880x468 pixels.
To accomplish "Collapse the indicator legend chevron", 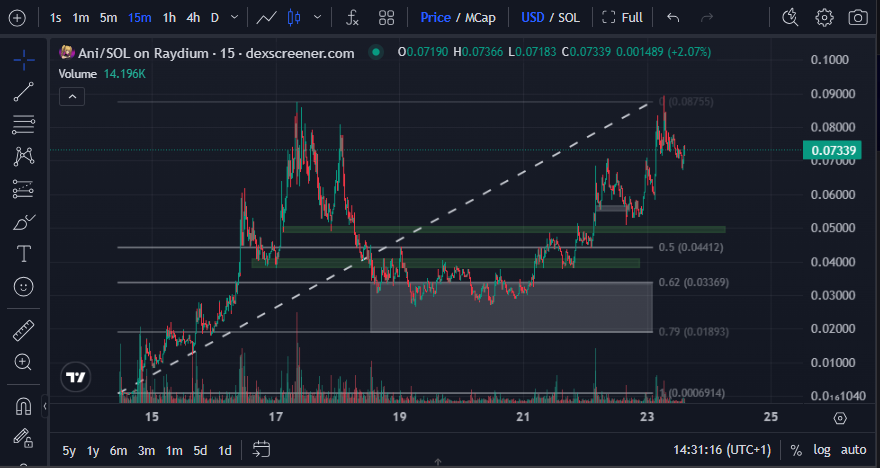I will tap(72, 97).
